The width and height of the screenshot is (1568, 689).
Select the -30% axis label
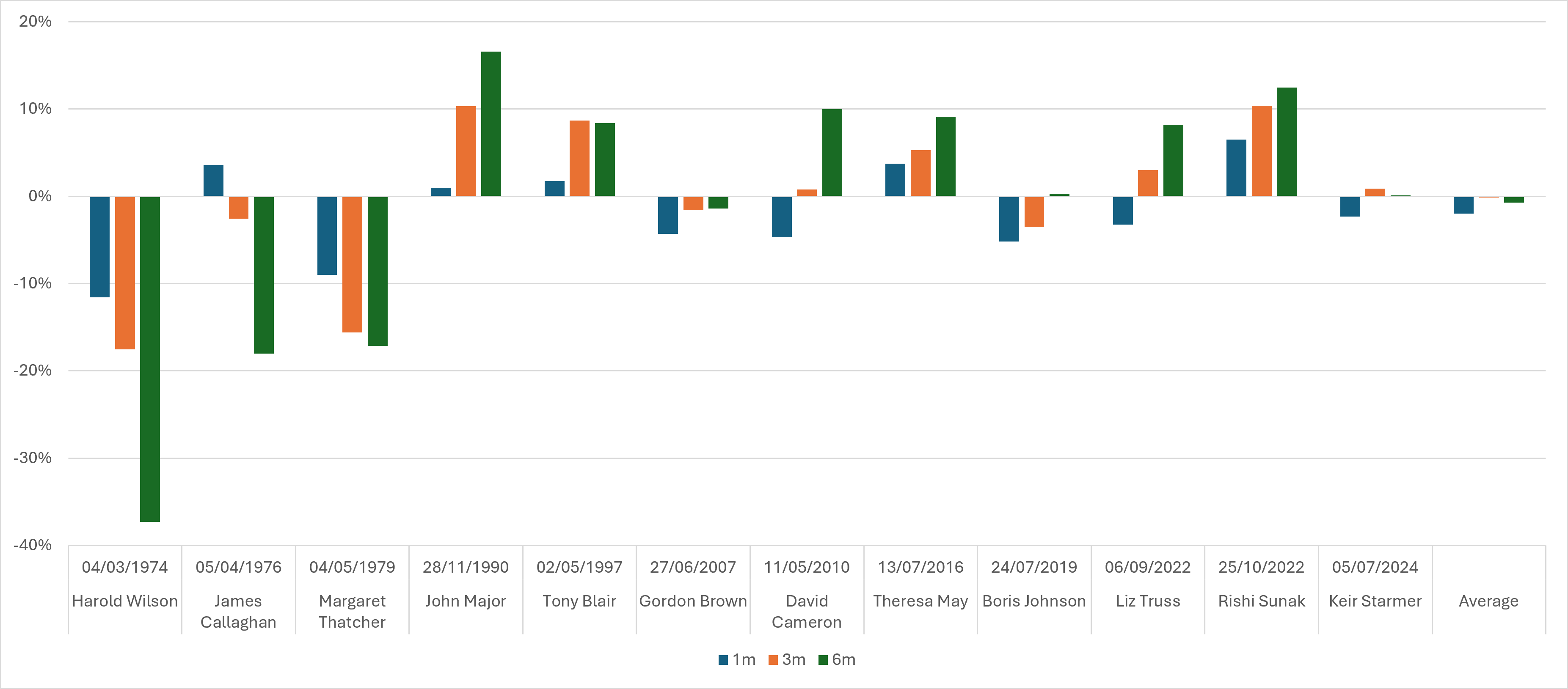click(33, 458)
